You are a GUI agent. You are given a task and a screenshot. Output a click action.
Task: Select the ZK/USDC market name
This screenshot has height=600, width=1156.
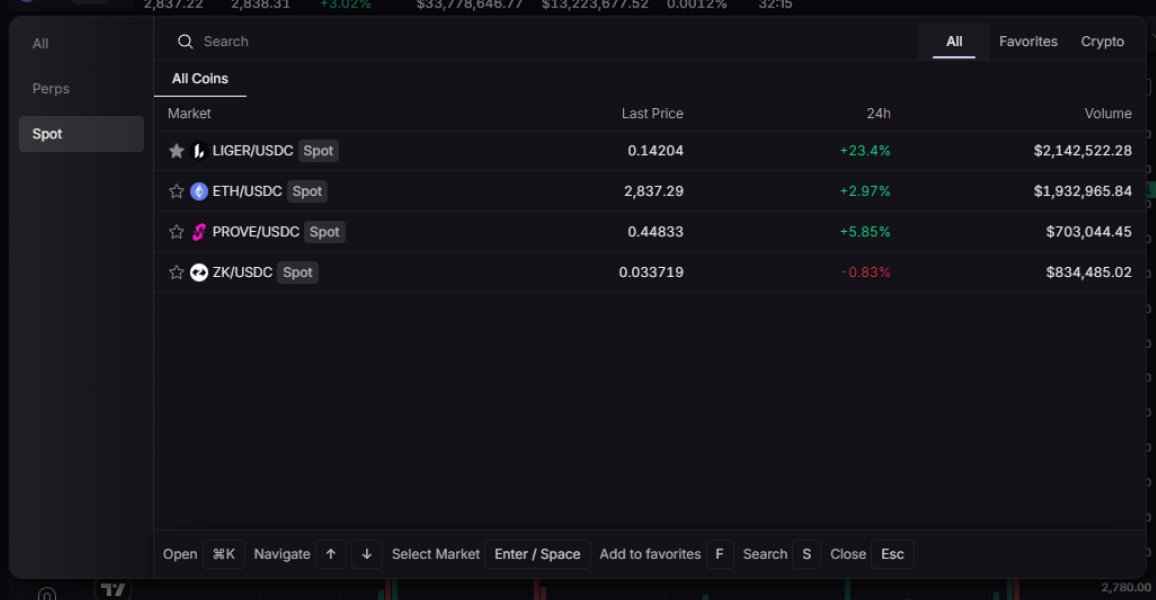click(243, 273)
